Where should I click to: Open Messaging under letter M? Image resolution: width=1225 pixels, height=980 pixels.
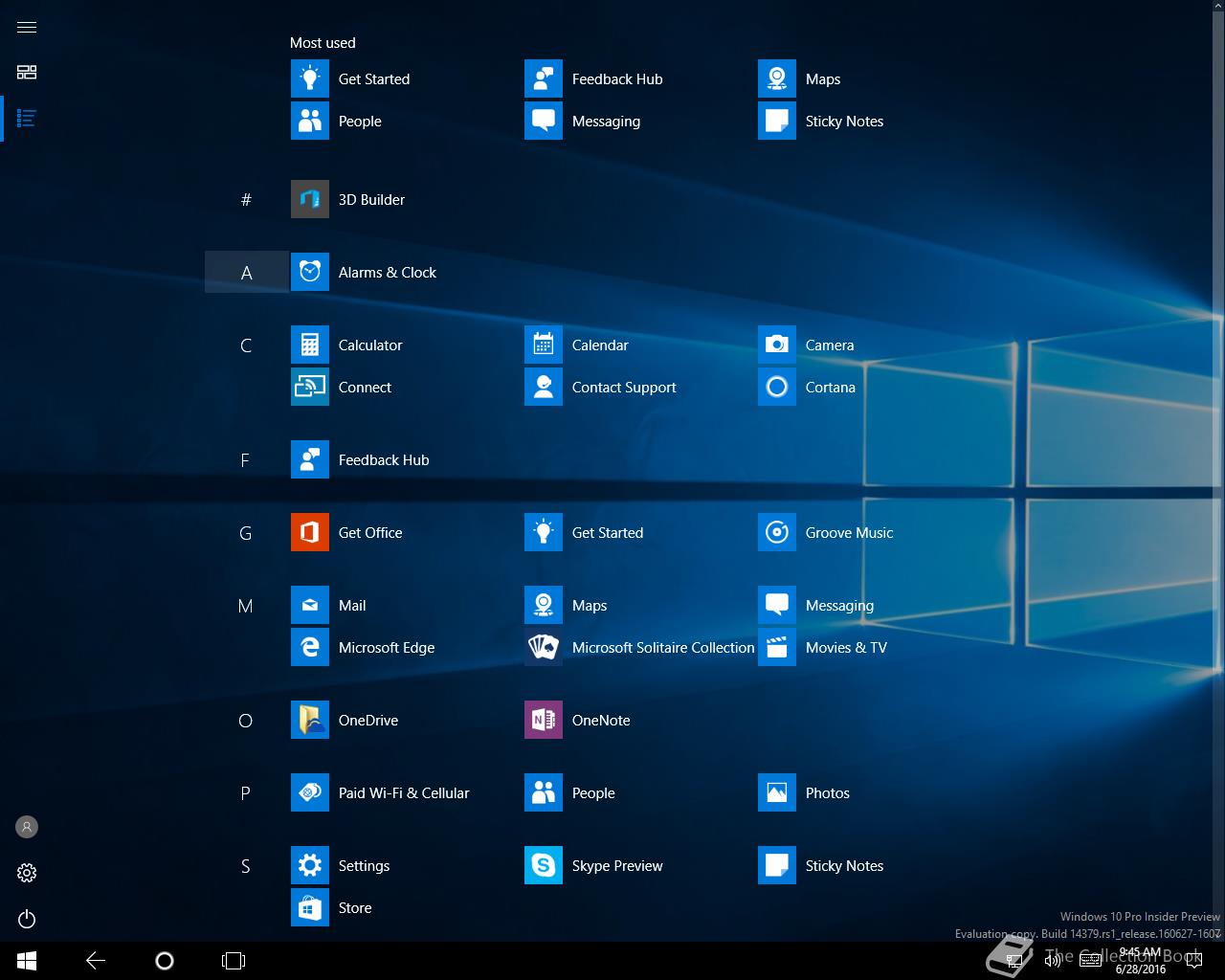coord(776,605)
